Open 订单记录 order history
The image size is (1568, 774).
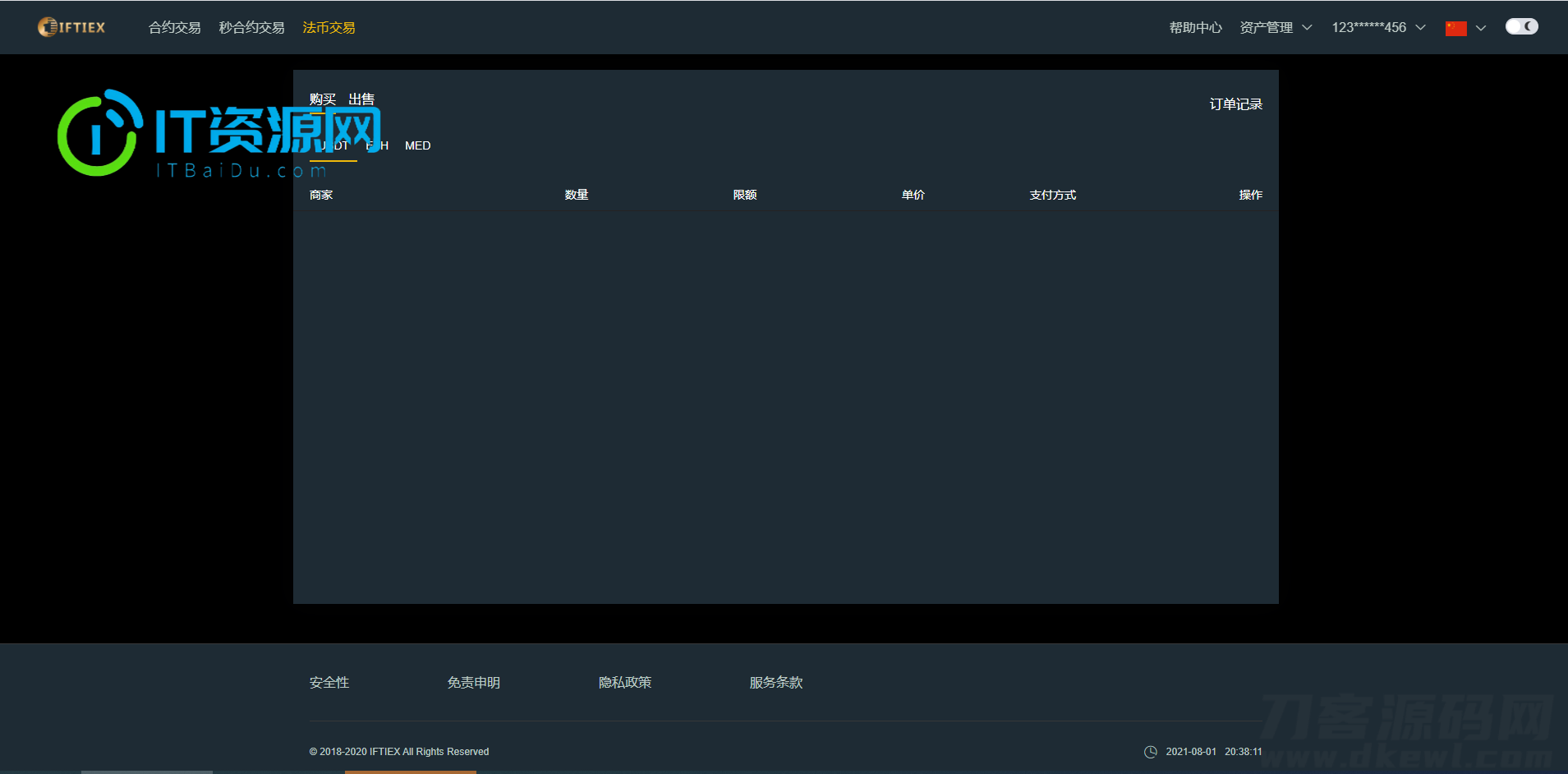coord(1235,104)
